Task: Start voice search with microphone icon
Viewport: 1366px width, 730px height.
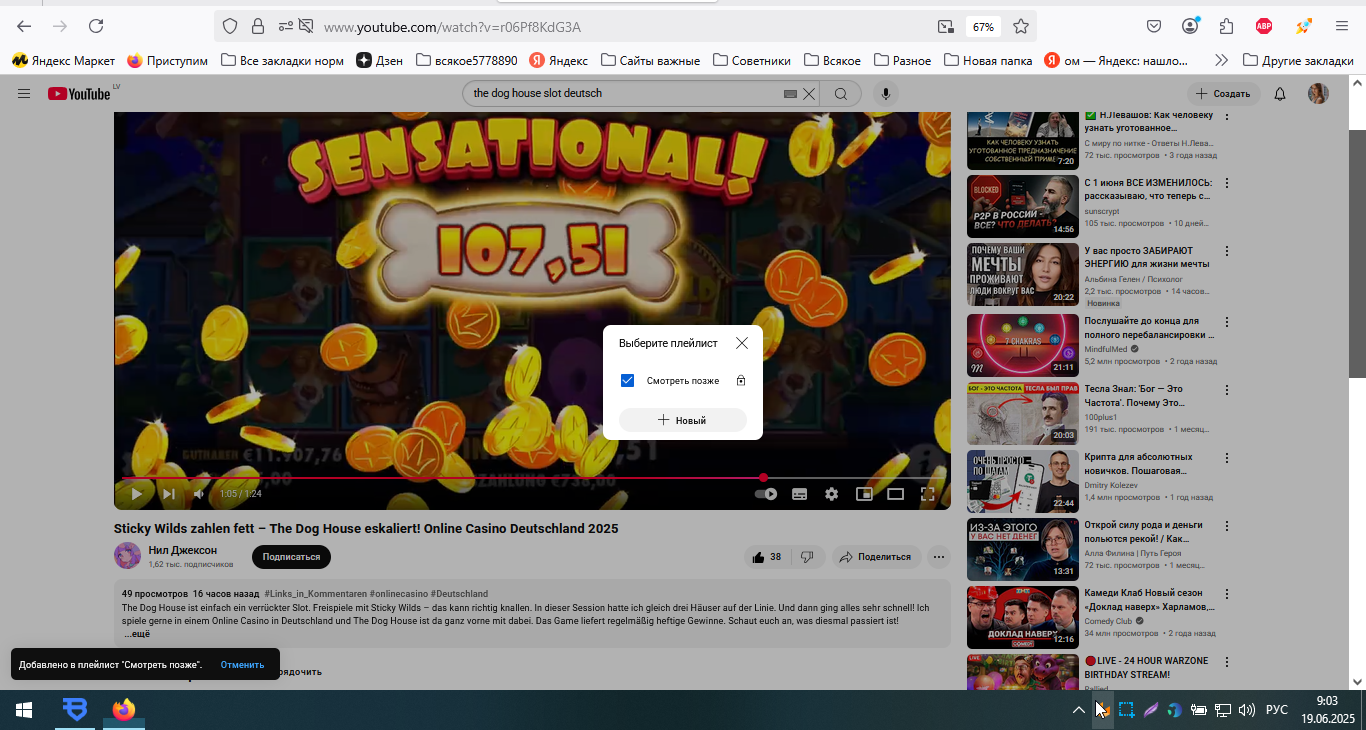Action: click(884, 94)
